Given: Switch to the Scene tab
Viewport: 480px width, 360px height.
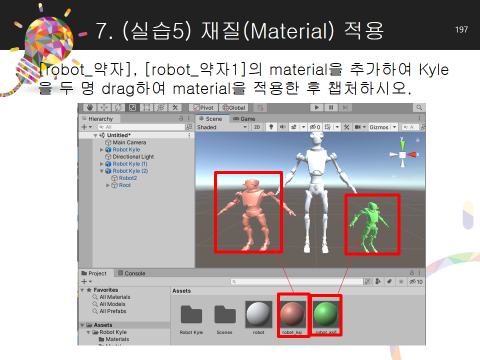Looking at the screenshot, I should 211,119.
